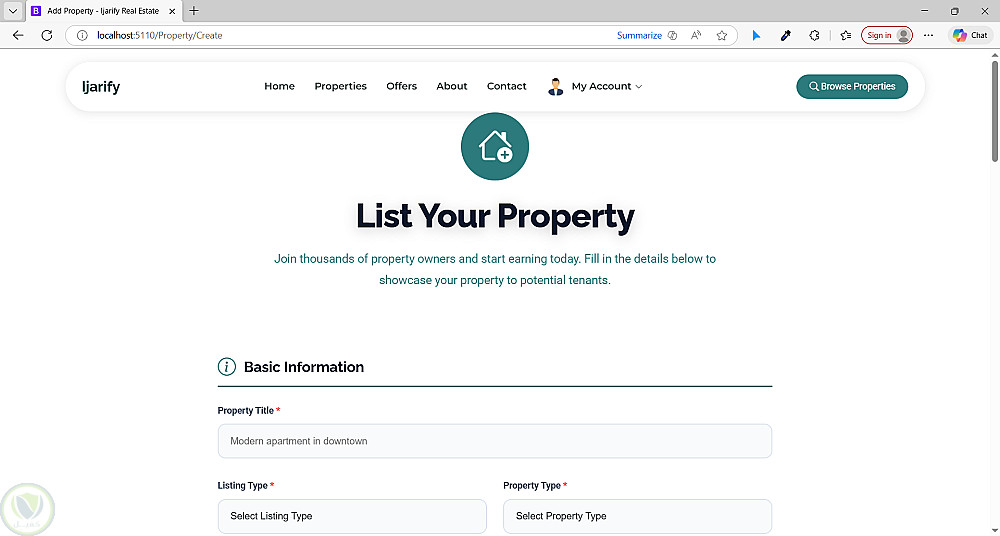The height and width of the screenshot is (536, 1000).
Task: Click the Property Title input field
Action: pos(494,441)
